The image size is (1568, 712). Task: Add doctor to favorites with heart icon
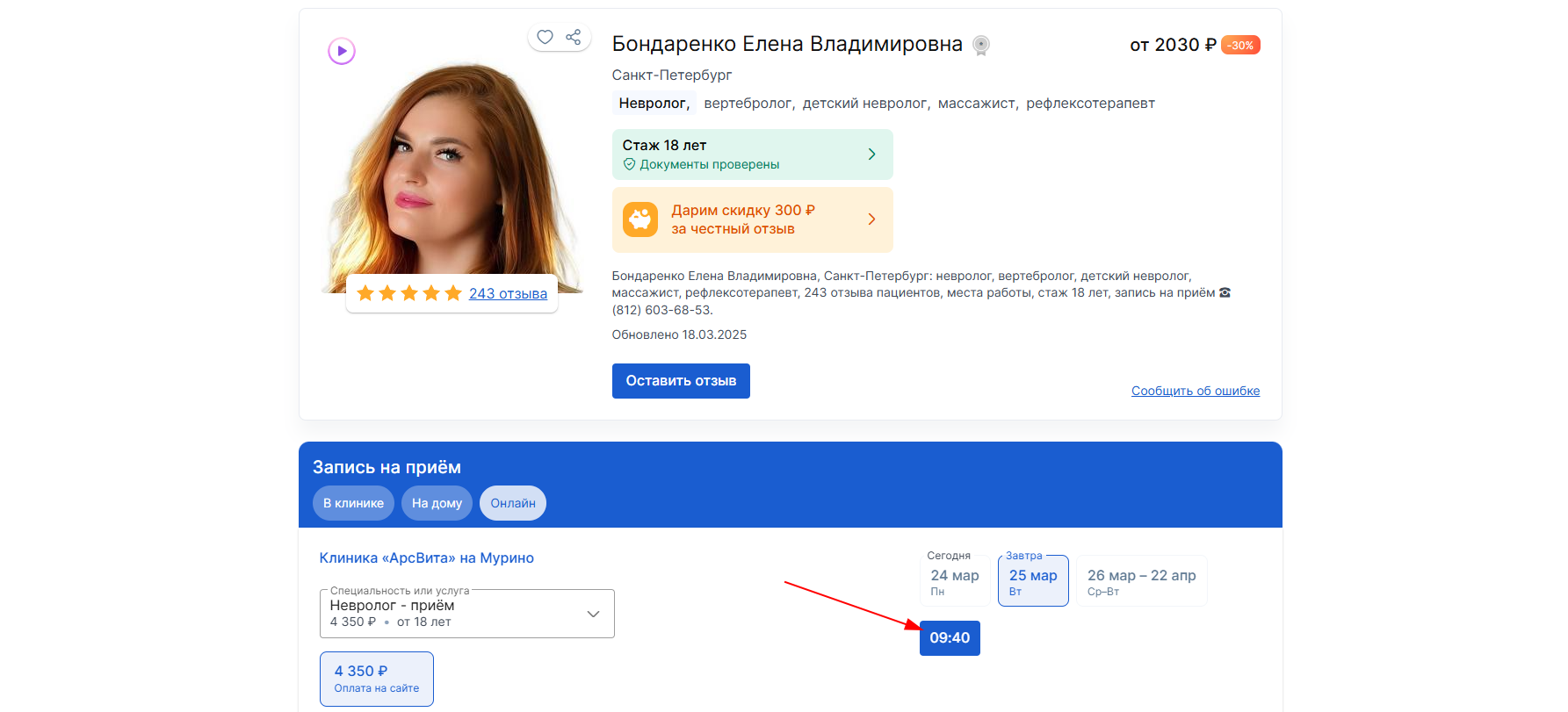coord(545,37)
